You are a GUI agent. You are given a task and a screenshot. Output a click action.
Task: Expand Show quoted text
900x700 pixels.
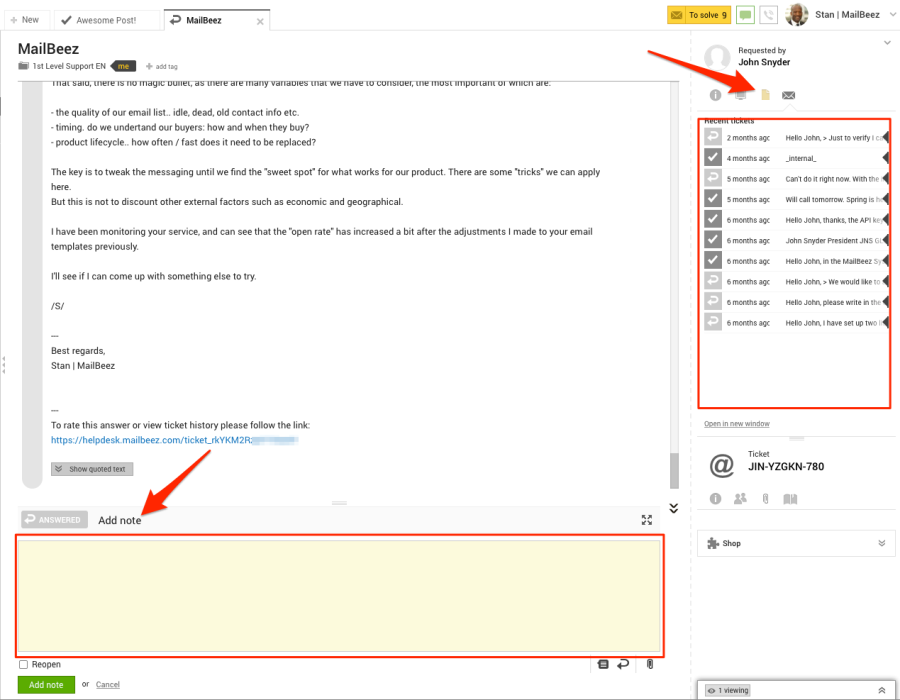pyautogui.click(x=92, y=469)
